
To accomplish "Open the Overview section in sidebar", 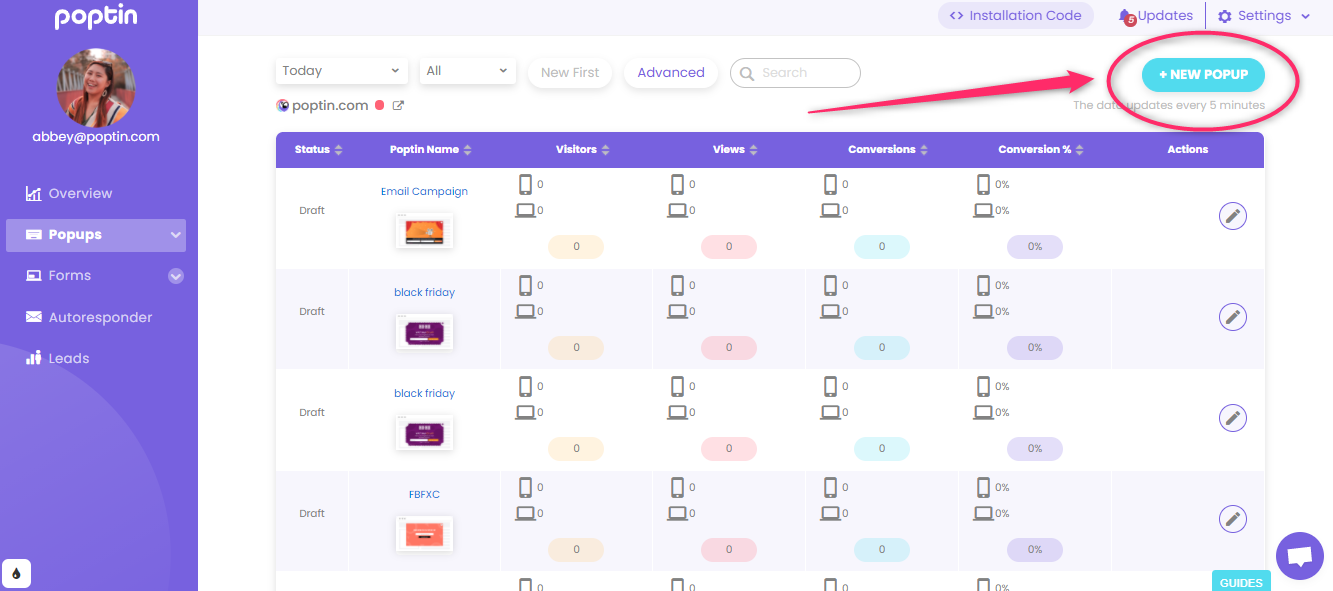I will pos(69,194).
